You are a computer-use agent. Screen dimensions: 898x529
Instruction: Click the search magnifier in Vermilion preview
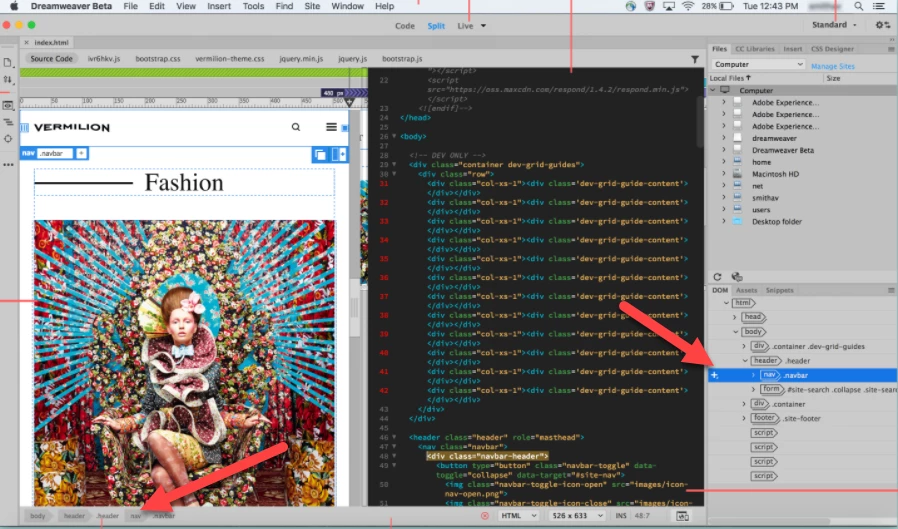click(296, 127)
